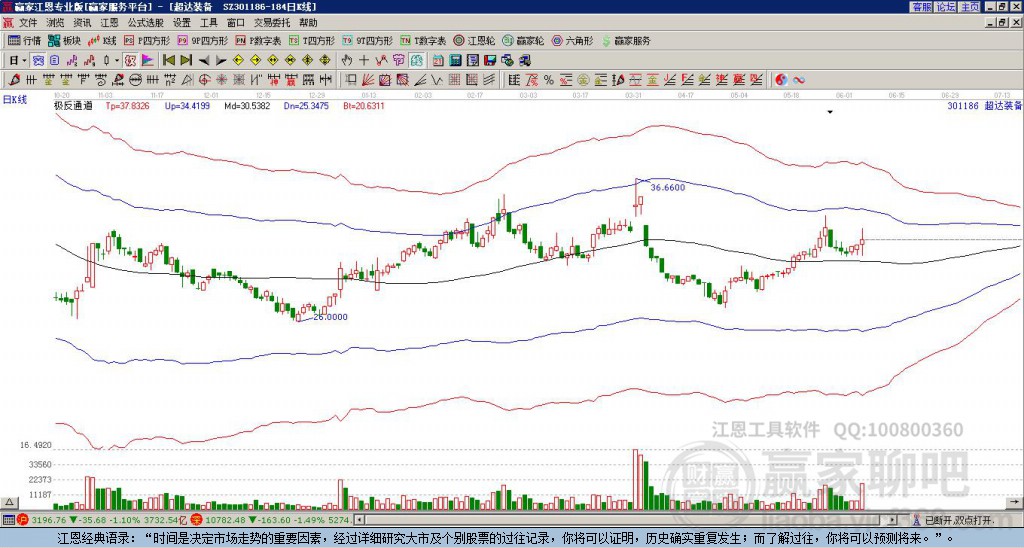
Task: Select the red pencil drawing tool
Action: tap(13, 80)
